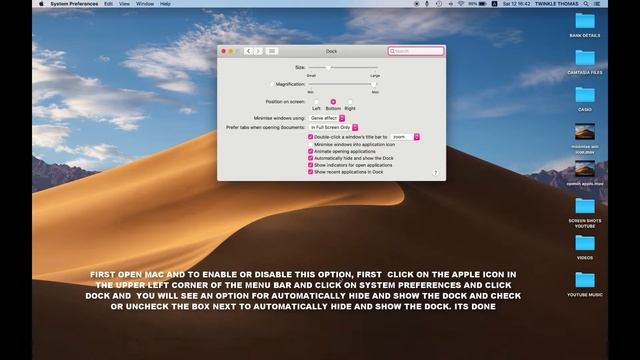Click the battery status icon
The width and height of the screenshot is (640, 360).
coord(482,4)
